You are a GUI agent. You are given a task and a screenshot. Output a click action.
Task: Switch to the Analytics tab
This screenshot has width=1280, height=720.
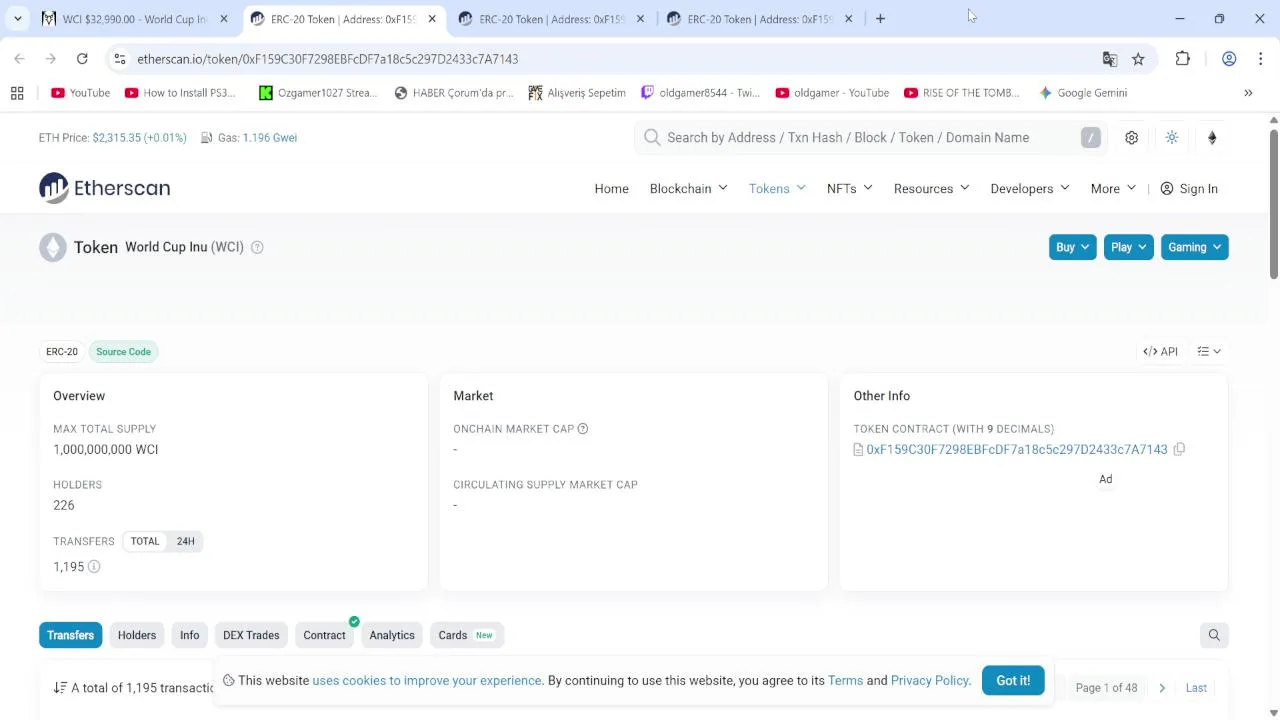coord(392,635)
